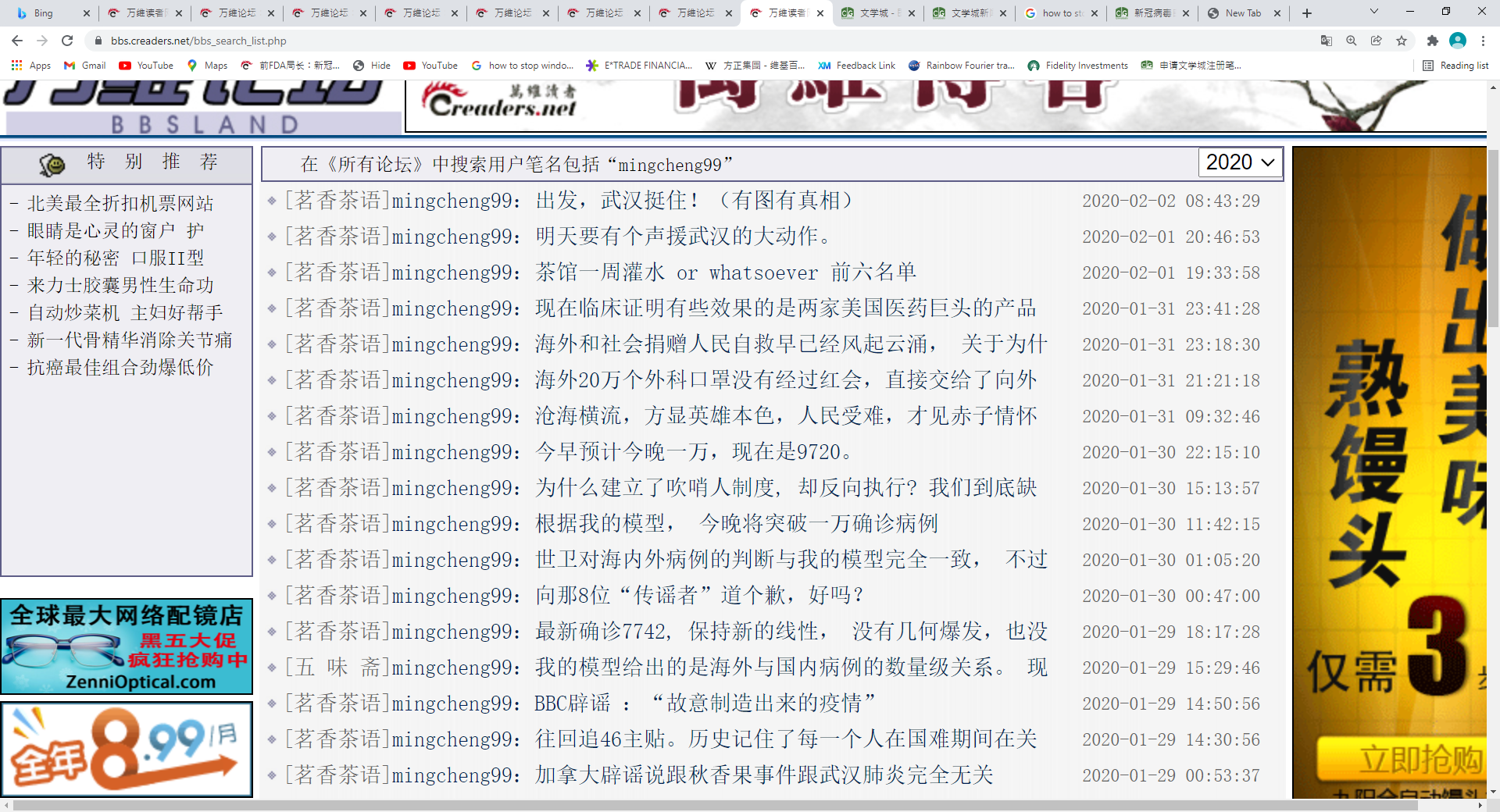This screenshot has width=1500, height=812.
Task: Go forward to the next page
Action: [42, 41]
